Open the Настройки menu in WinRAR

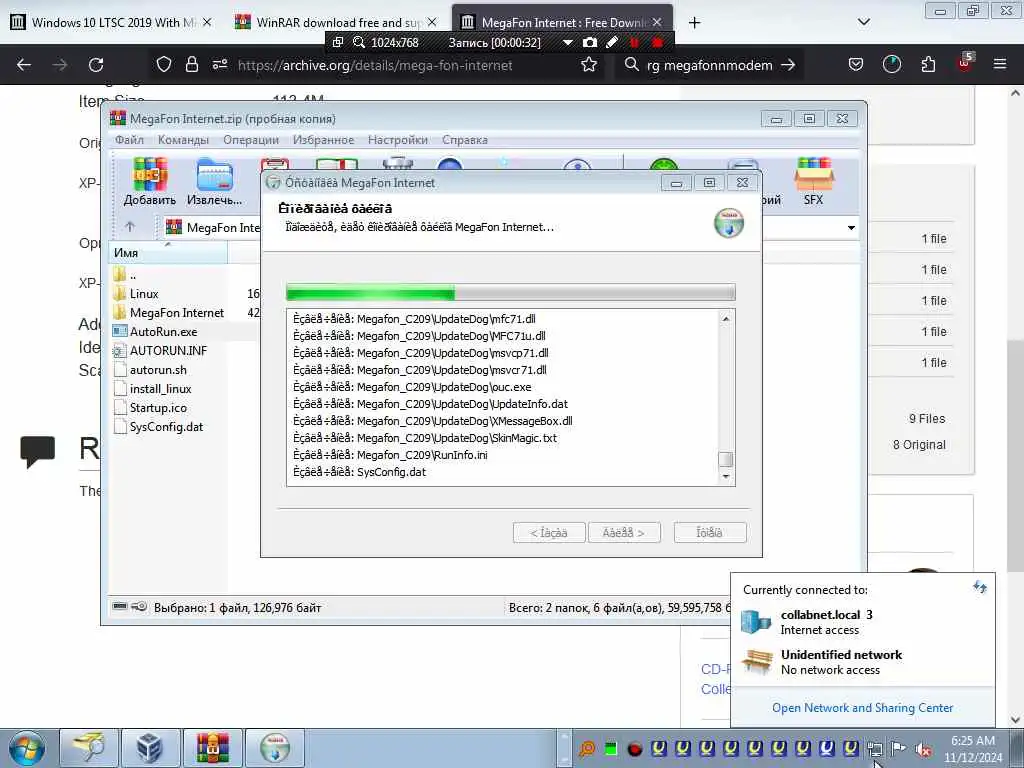point(398,140)
